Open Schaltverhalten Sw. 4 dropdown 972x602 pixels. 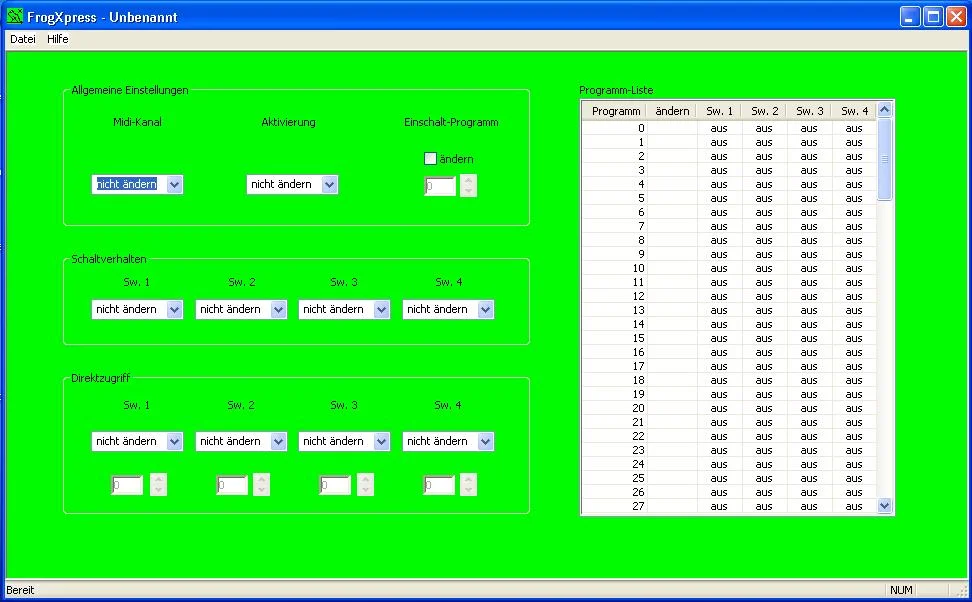click(448, 309)
